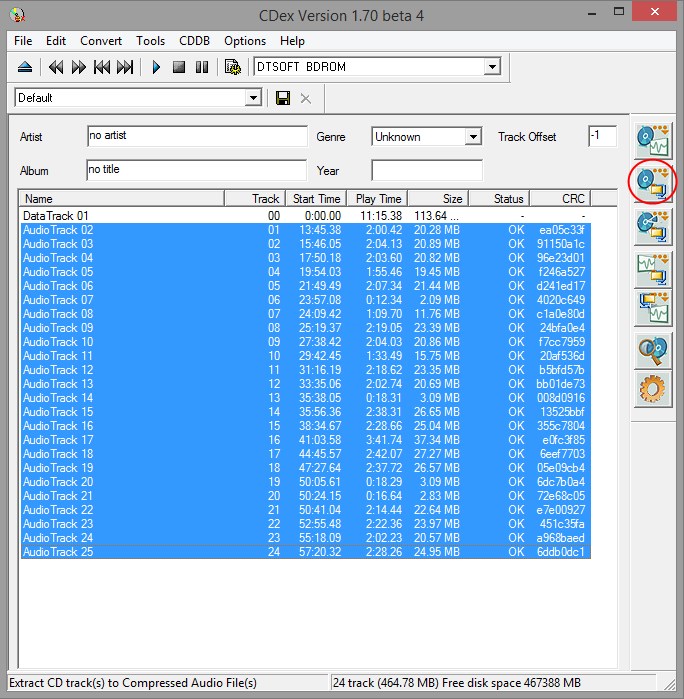The image size is (684, 699).
Task: Sort the list by Play Time column
Action: (378, 199)
